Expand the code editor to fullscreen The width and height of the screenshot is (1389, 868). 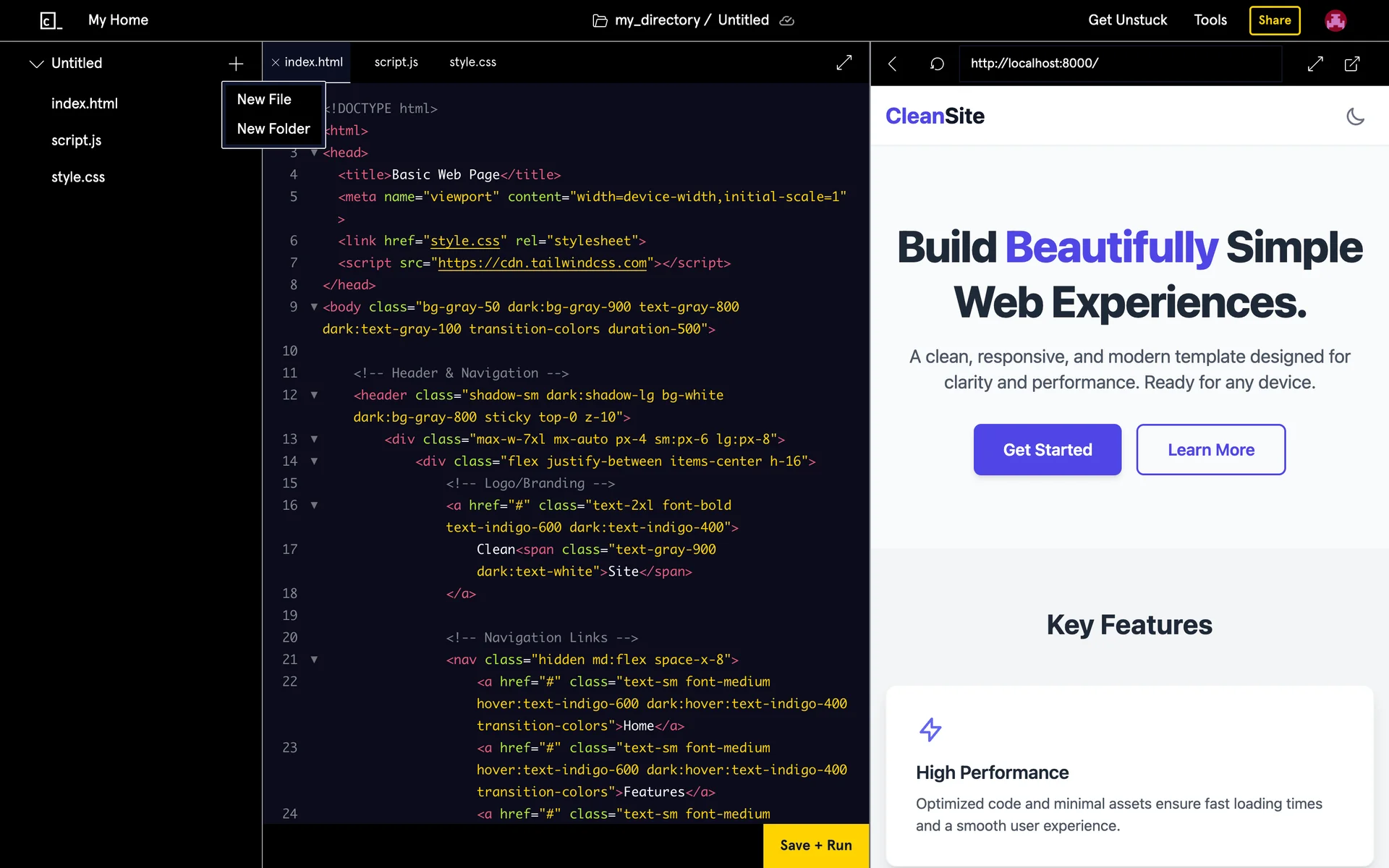tap(844, 63)
